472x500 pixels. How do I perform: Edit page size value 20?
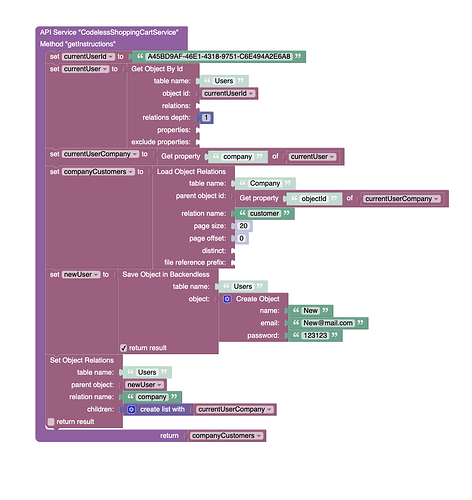(x=243, y=226)
